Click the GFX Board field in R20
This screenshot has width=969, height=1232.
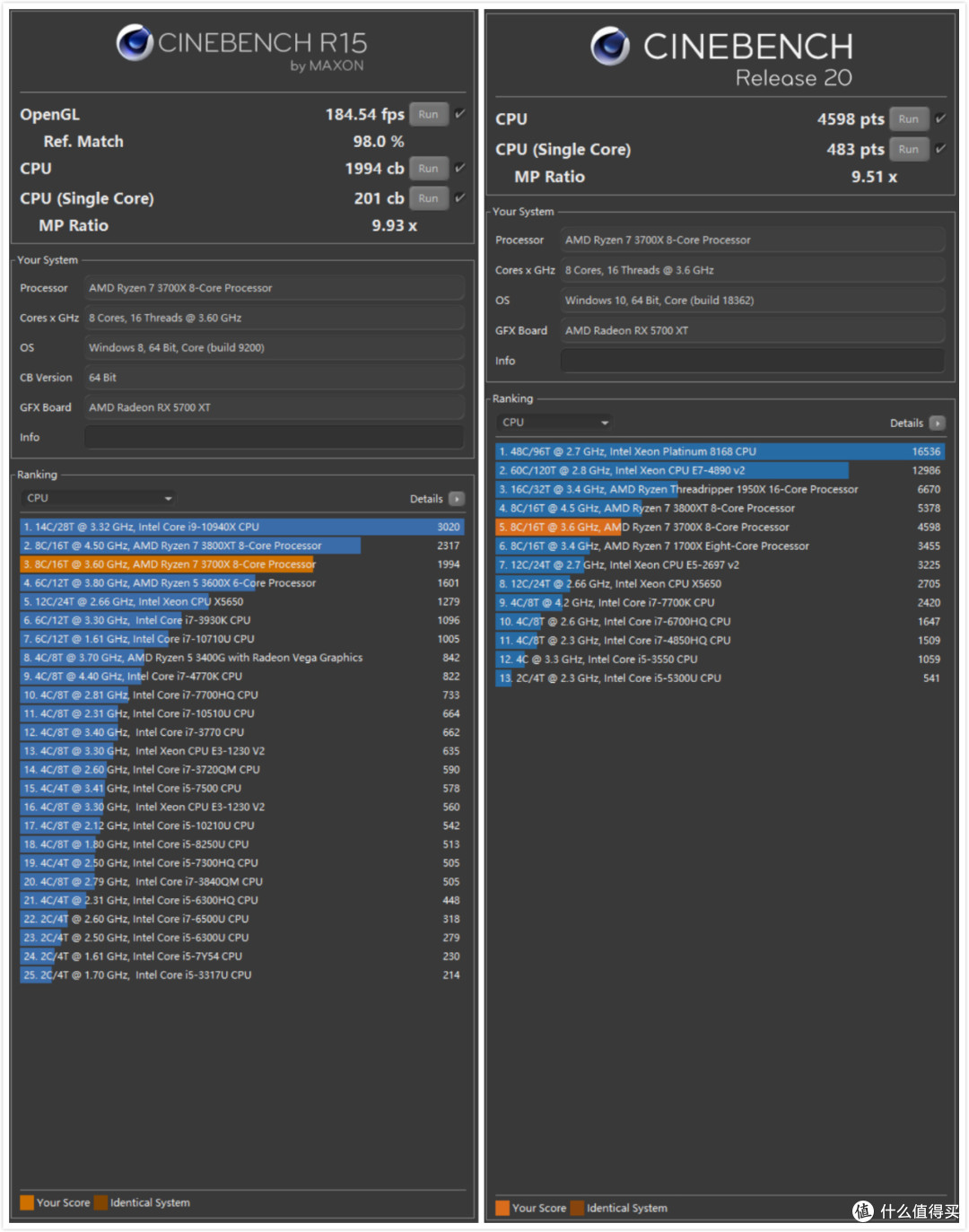tap(752, 330)
